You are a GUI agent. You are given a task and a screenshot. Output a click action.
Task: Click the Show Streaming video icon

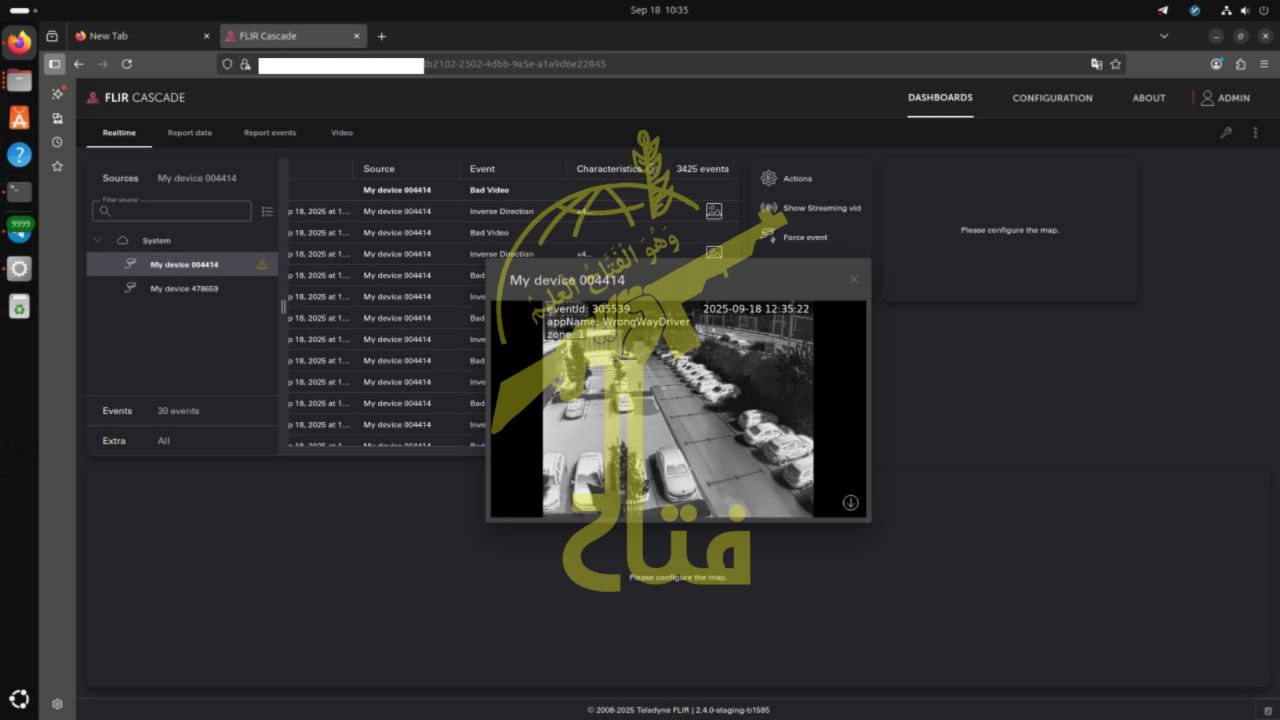point(768,208)
